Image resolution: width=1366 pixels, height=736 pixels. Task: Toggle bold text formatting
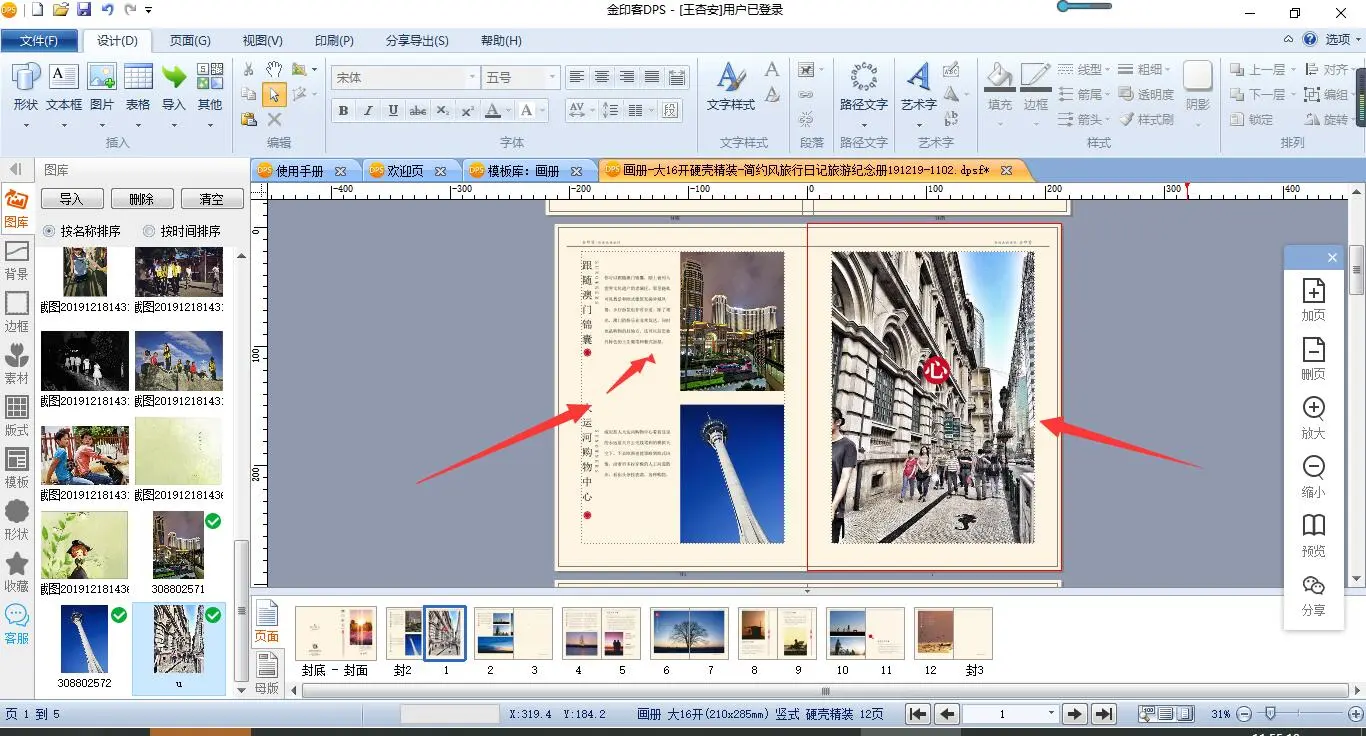click(x=343, y=110)
